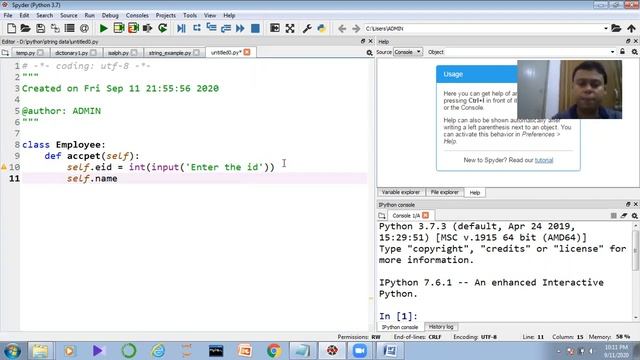This screenshot has width=640, height=360.
Task: Browse editor tabs icon
Action: [5, 53]
